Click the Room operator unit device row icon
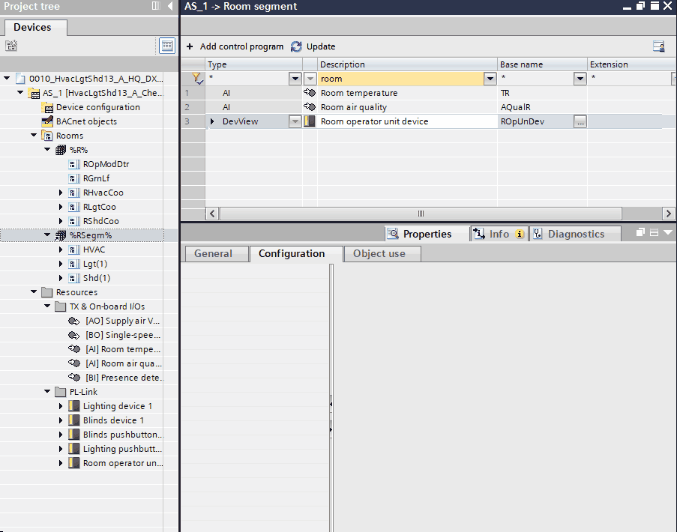 point(310,121)
